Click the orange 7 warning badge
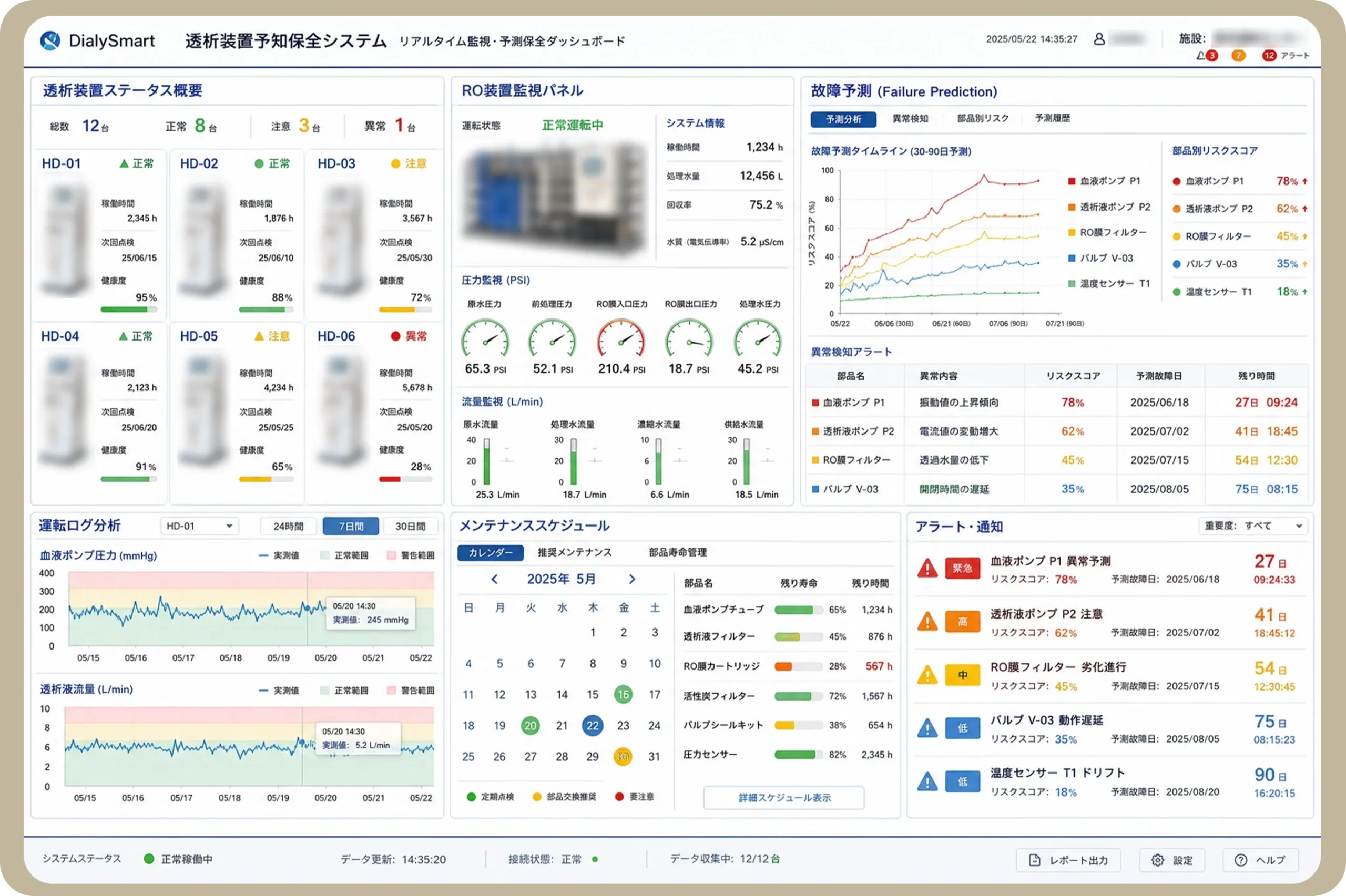Image resolution: width=1346 pixels, height=896 pixels. pyautogui.click(x=1239, y=55)
